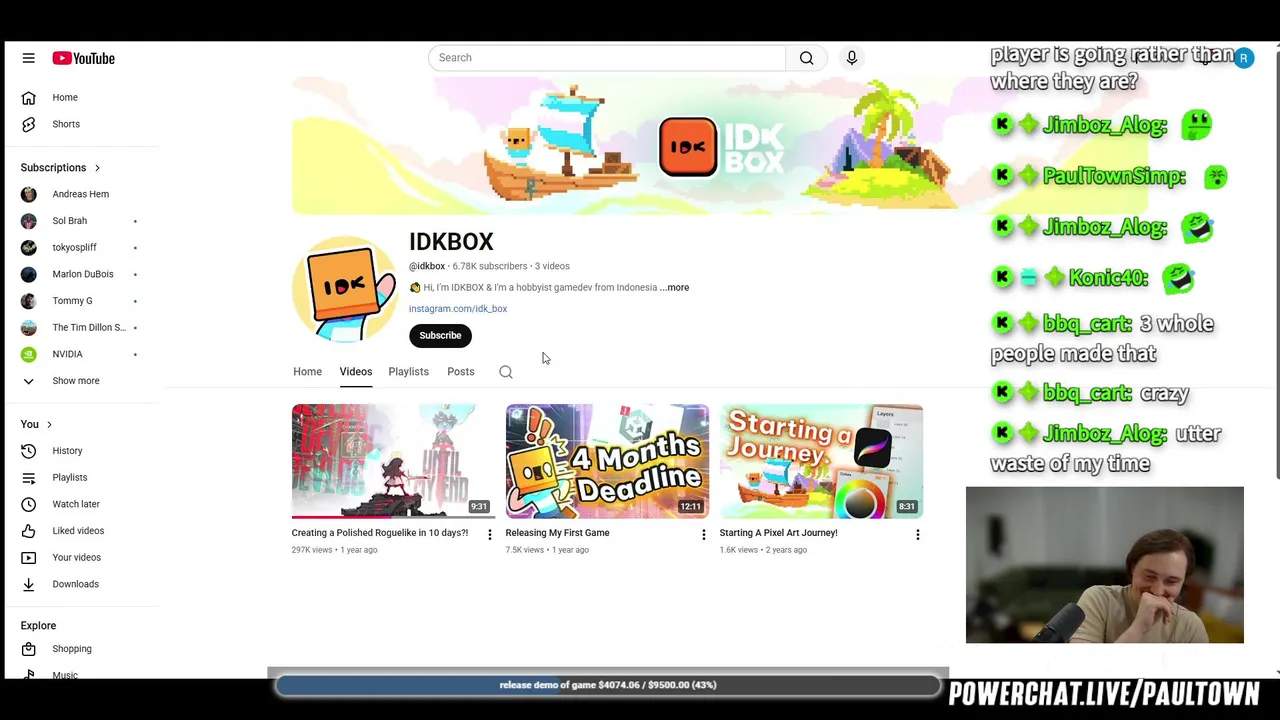The width and height of the screenshot is (1280, 720).
Task: Switch to channel Home tab
Action: click(307, 372)
